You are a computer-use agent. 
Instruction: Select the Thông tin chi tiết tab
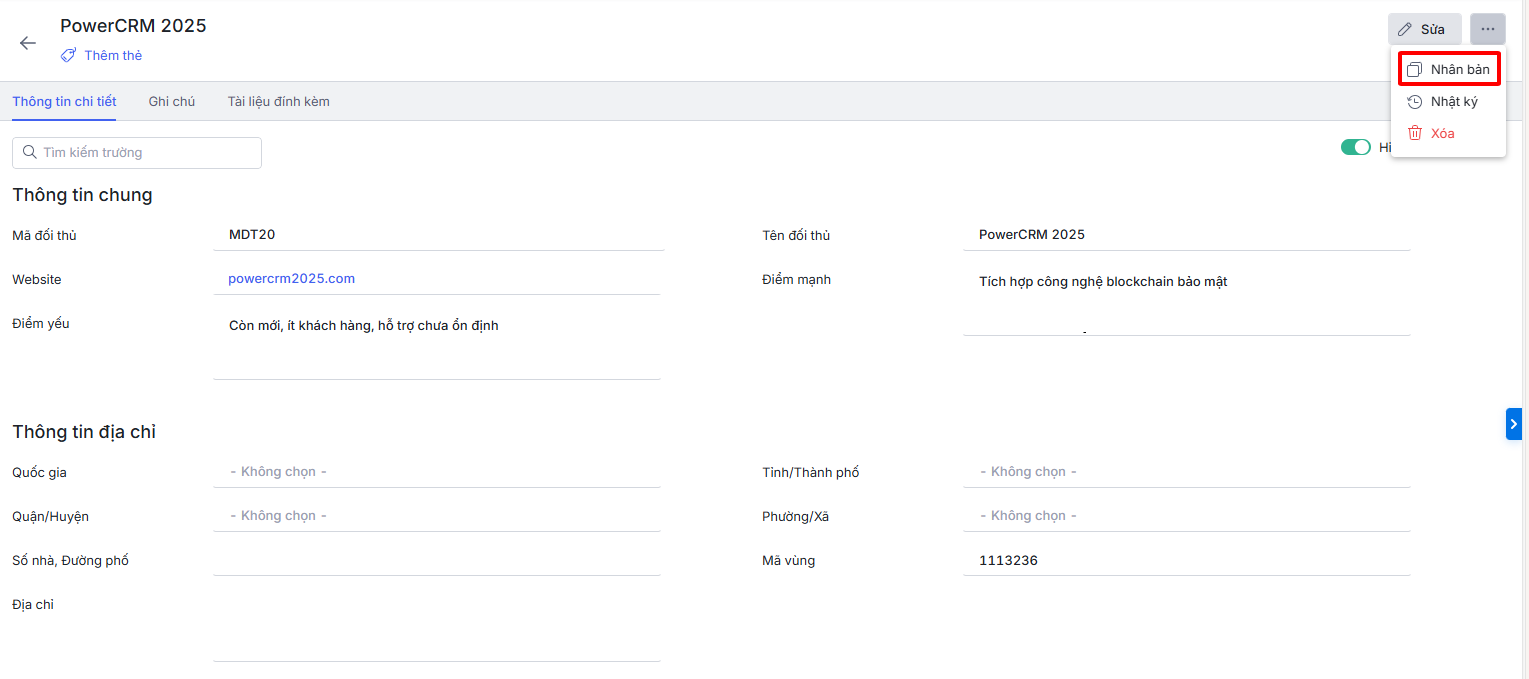pos(64,101)
